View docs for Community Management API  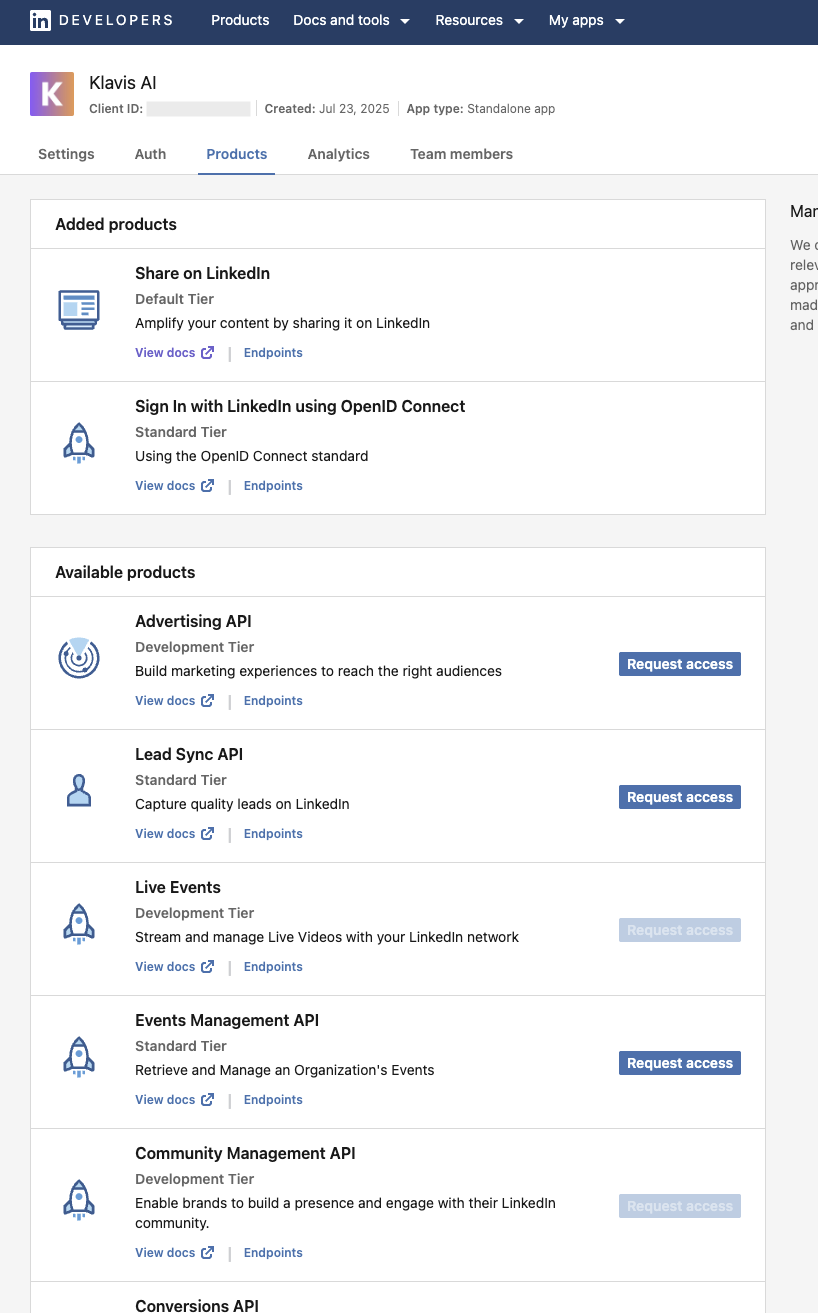point(174,1253)
